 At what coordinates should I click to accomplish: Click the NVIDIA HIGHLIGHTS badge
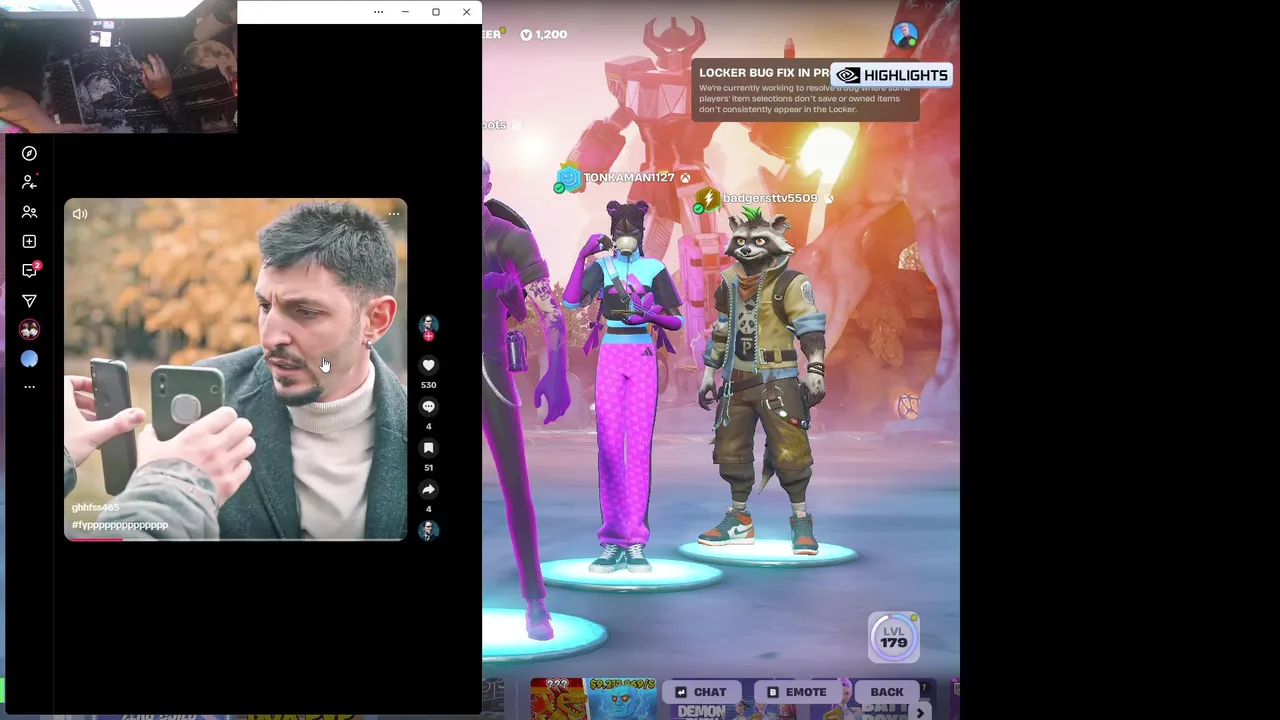[x=891, y=75]
